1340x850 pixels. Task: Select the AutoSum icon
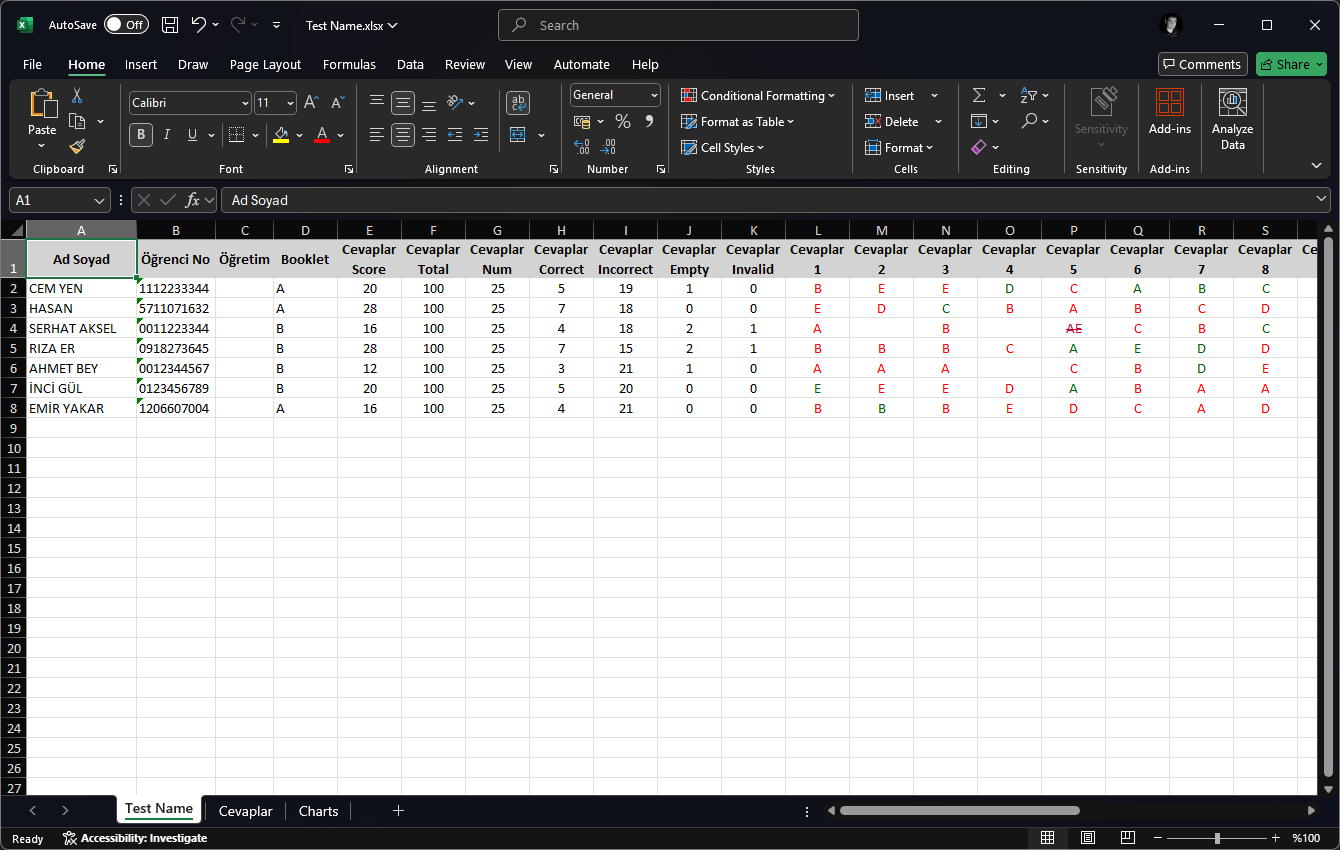pyautogui.click(x=977, y=95)
